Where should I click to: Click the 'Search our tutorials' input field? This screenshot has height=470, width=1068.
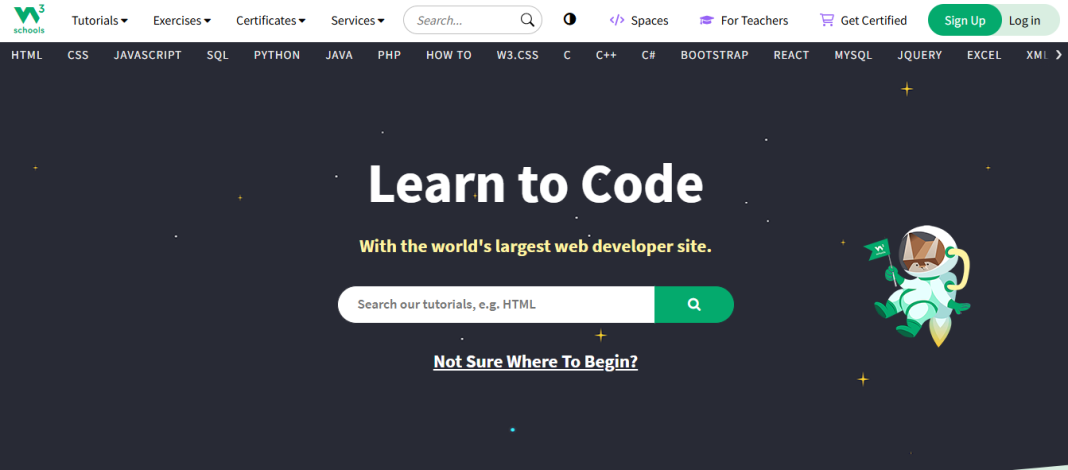(x=496, y=304)
